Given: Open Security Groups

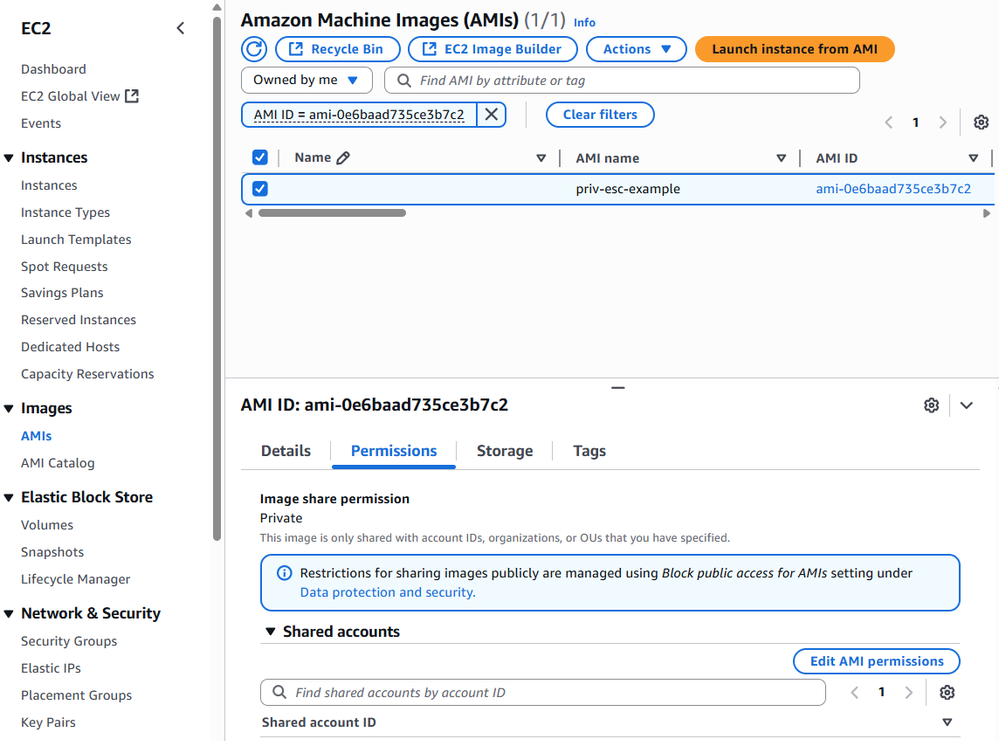Looking at the screenshot, I should tap(69, 642).
